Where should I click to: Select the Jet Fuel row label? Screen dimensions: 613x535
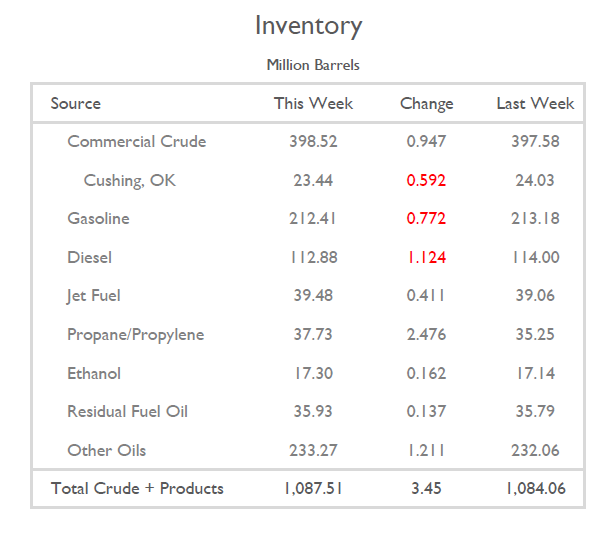(93, 295)
